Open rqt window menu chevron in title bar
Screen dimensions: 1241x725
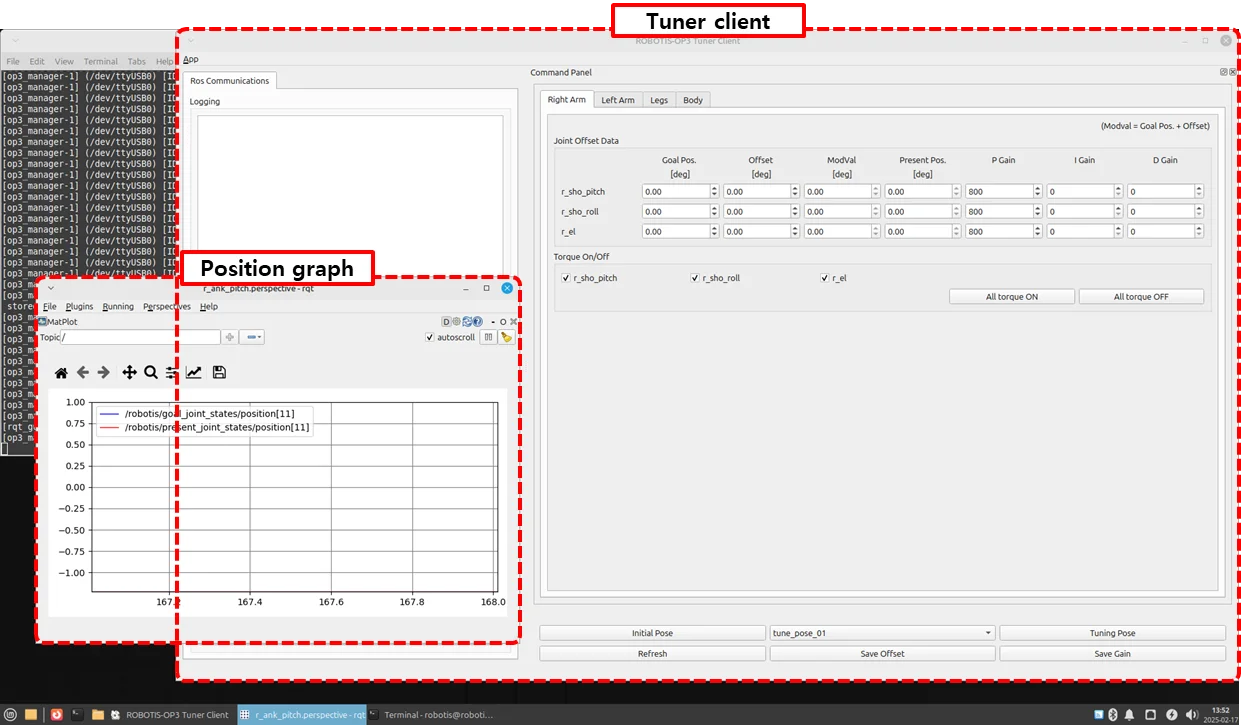pos(52,288)
